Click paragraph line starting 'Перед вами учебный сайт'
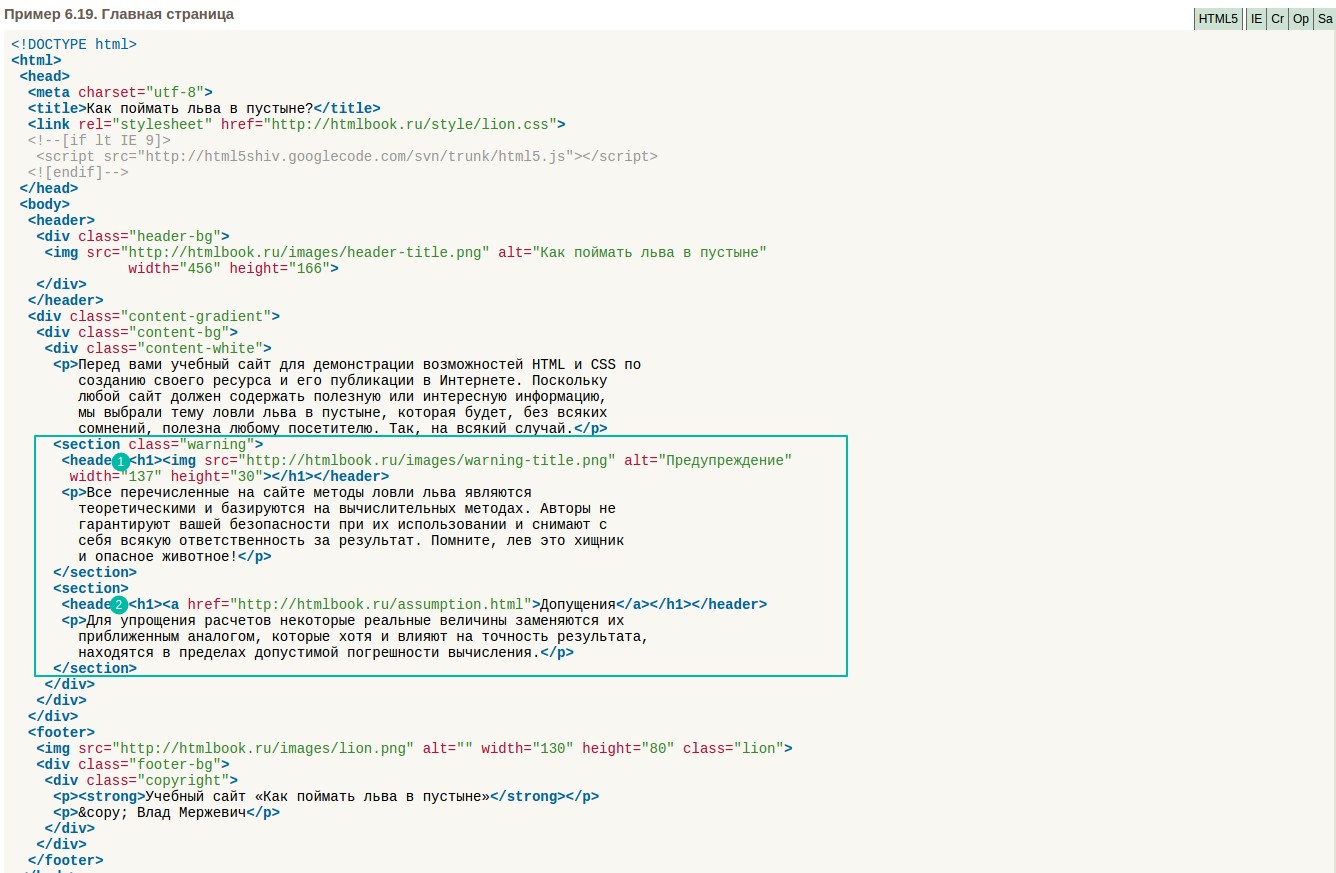The image size is (1336, 873). tap(347, 364)
